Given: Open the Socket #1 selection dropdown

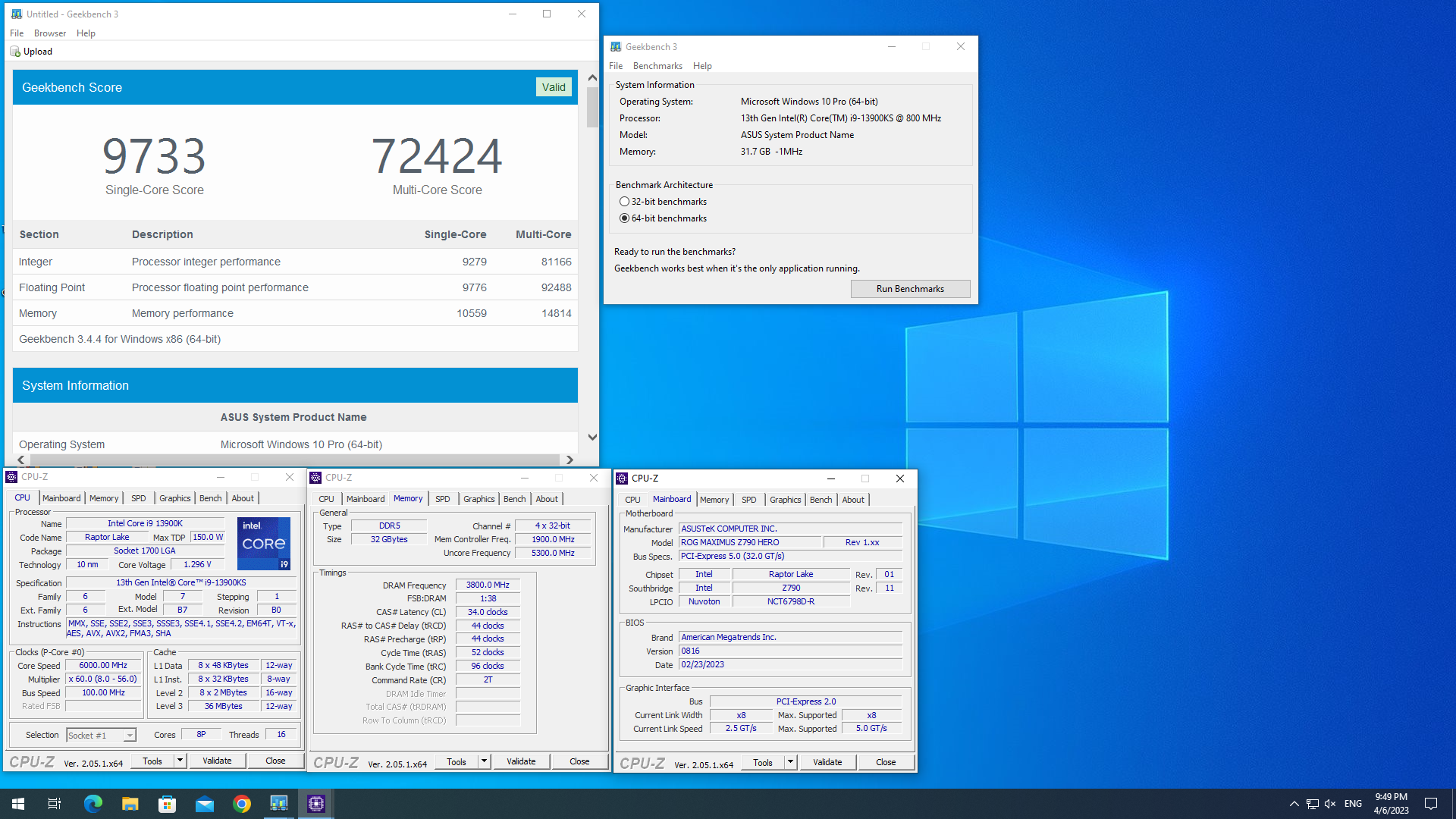Looking at the screenshot, I should [x=101, y=736].
